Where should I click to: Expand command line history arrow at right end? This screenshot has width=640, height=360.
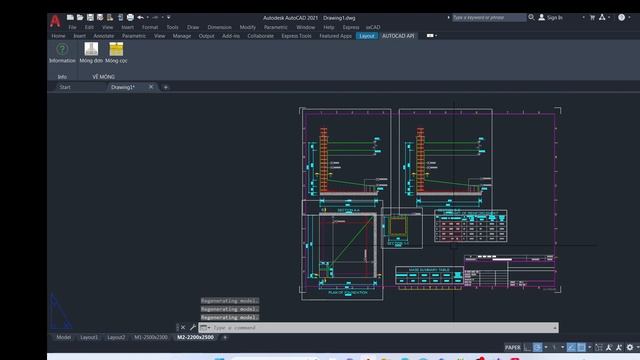click(x=555, y=328)
